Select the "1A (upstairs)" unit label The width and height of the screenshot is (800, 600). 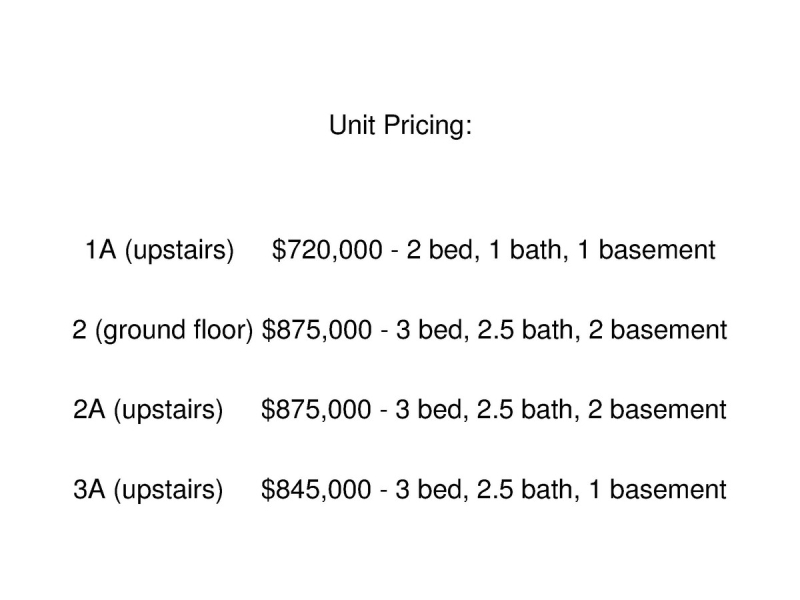[x=159, y=250]
